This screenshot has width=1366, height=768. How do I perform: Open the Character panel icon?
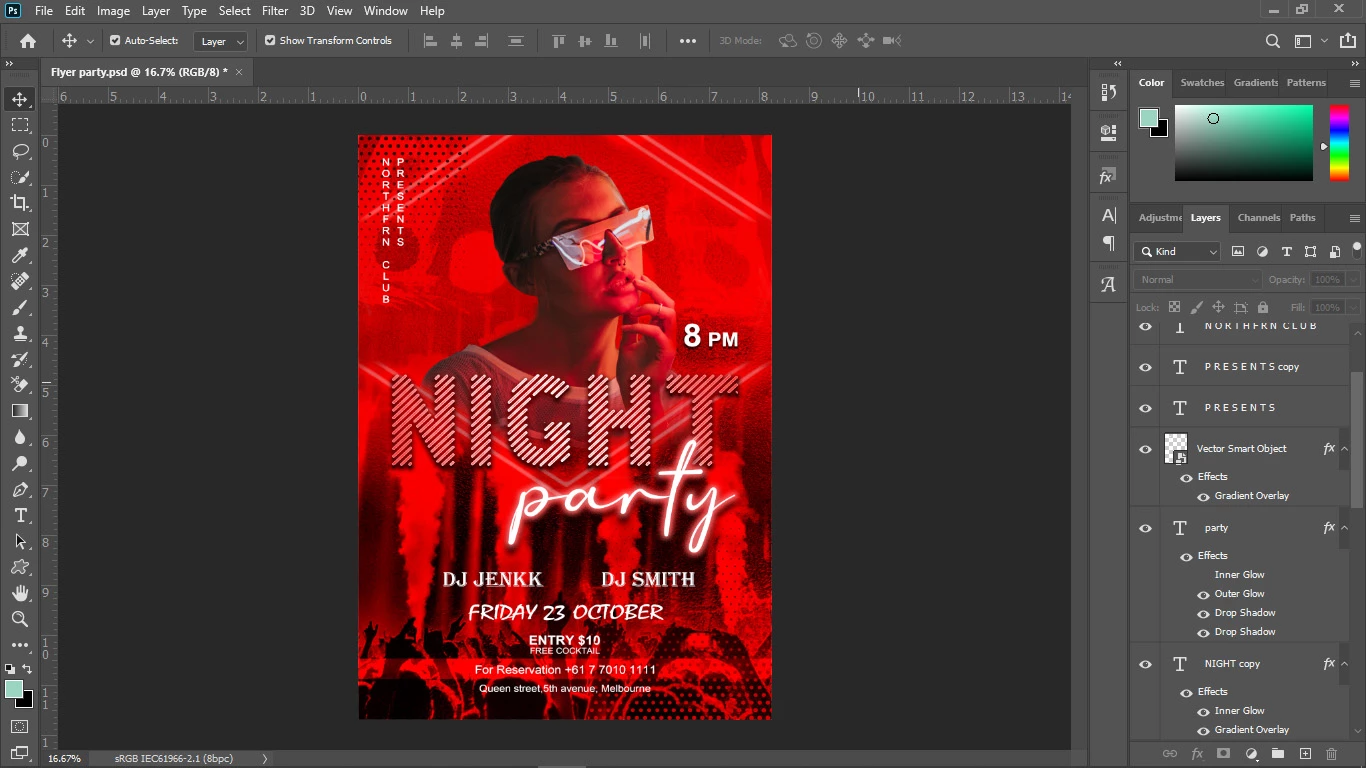[x=1108, y=215]
